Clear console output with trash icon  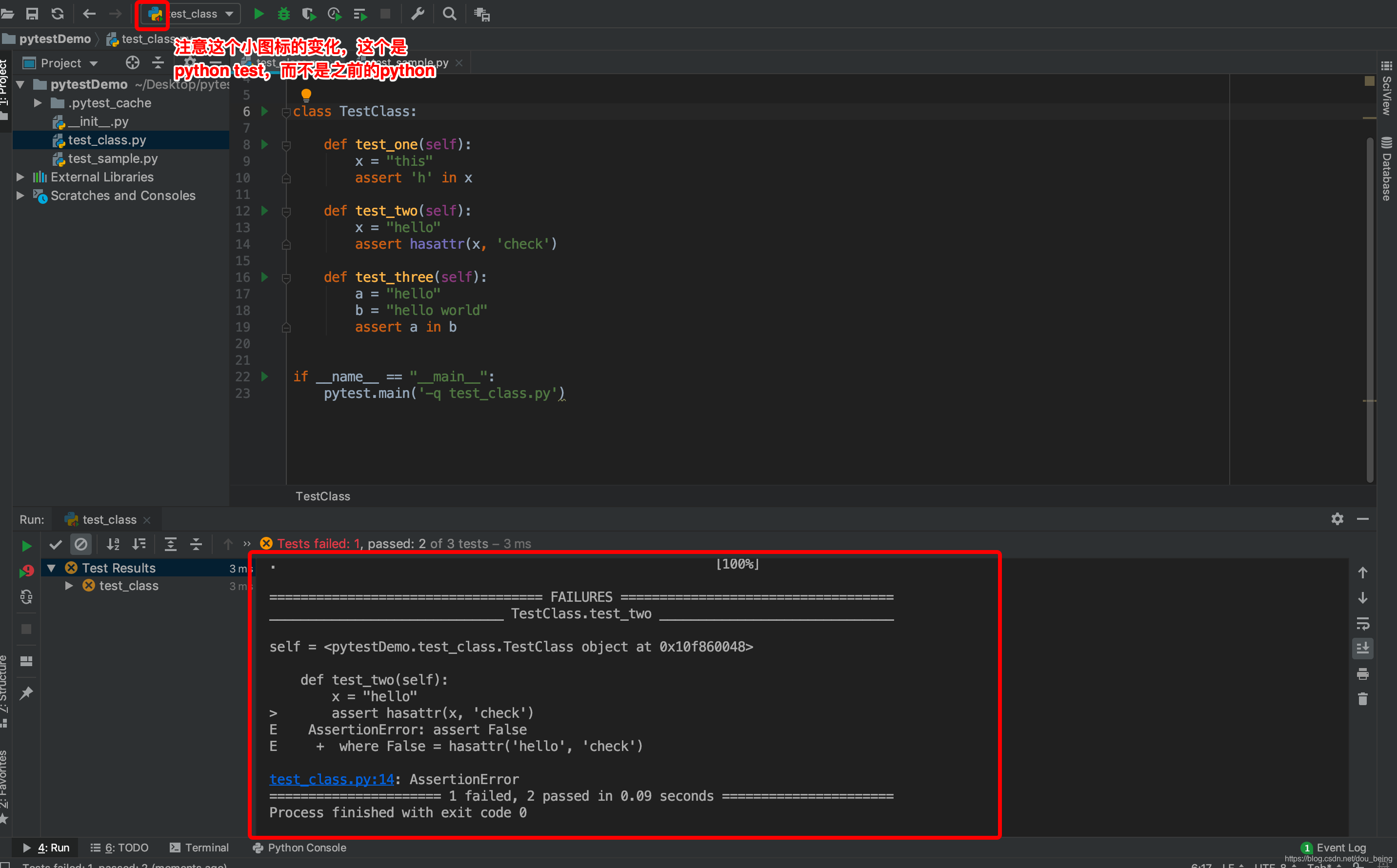(1362, 699)
